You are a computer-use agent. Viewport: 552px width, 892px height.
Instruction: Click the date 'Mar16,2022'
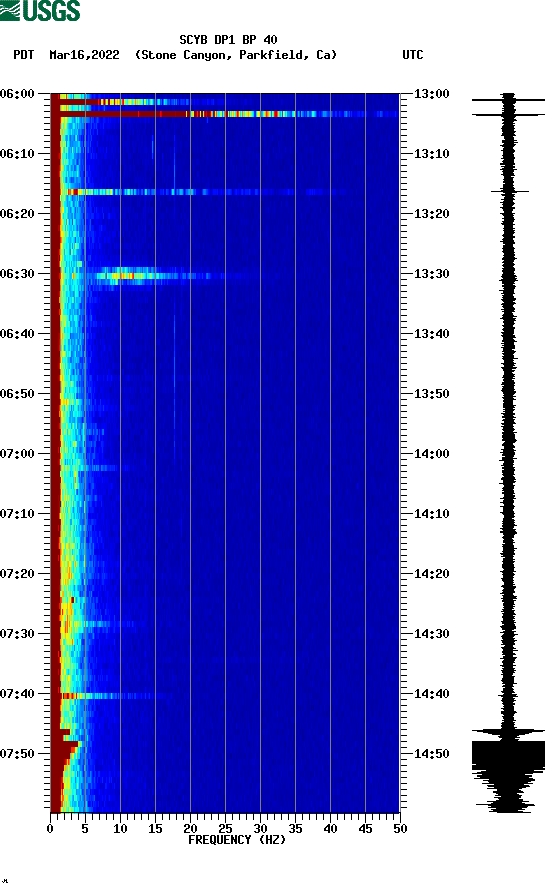pyautogui.click(x=84, y=55)
